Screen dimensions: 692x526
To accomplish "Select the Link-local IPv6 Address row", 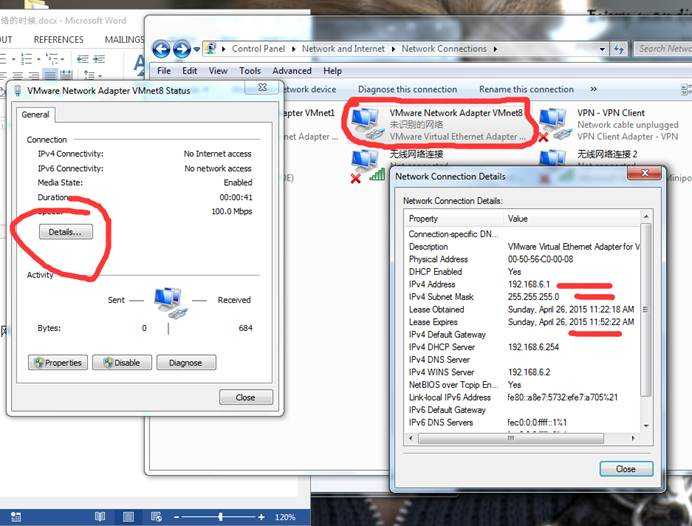I will click(522, 397).
